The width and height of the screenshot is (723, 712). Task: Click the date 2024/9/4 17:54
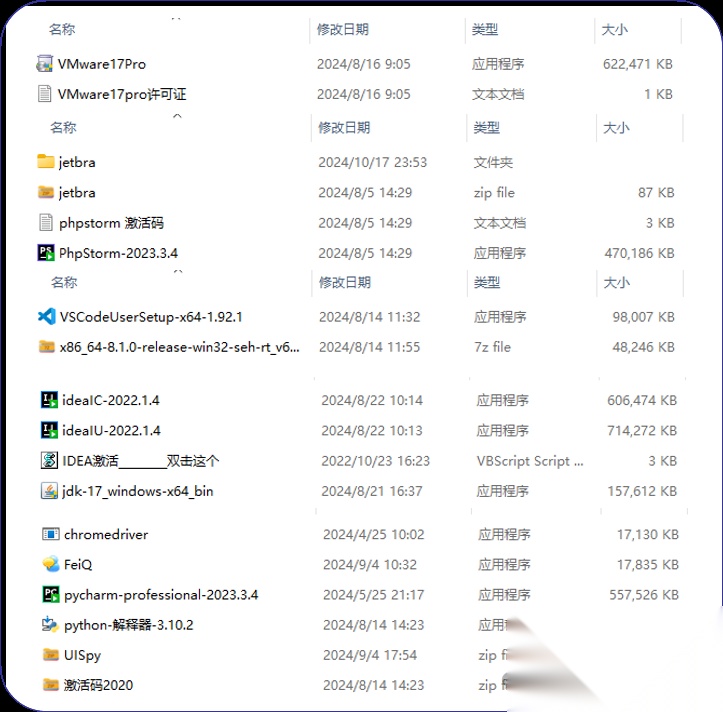click(370, 655)
